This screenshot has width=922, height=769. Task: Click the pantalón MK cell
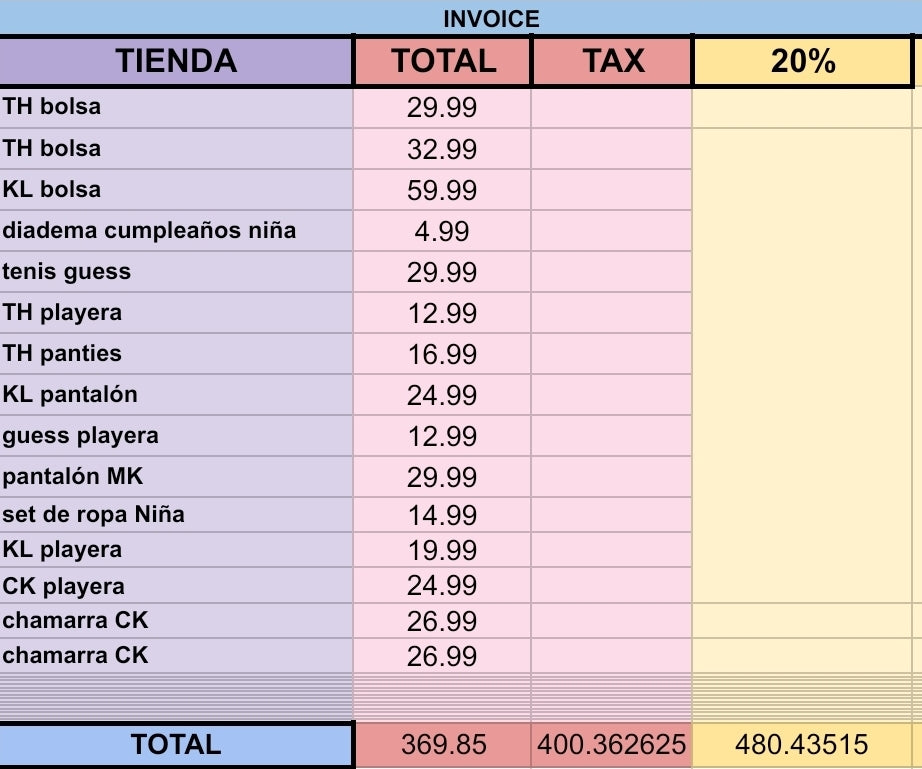176,476
